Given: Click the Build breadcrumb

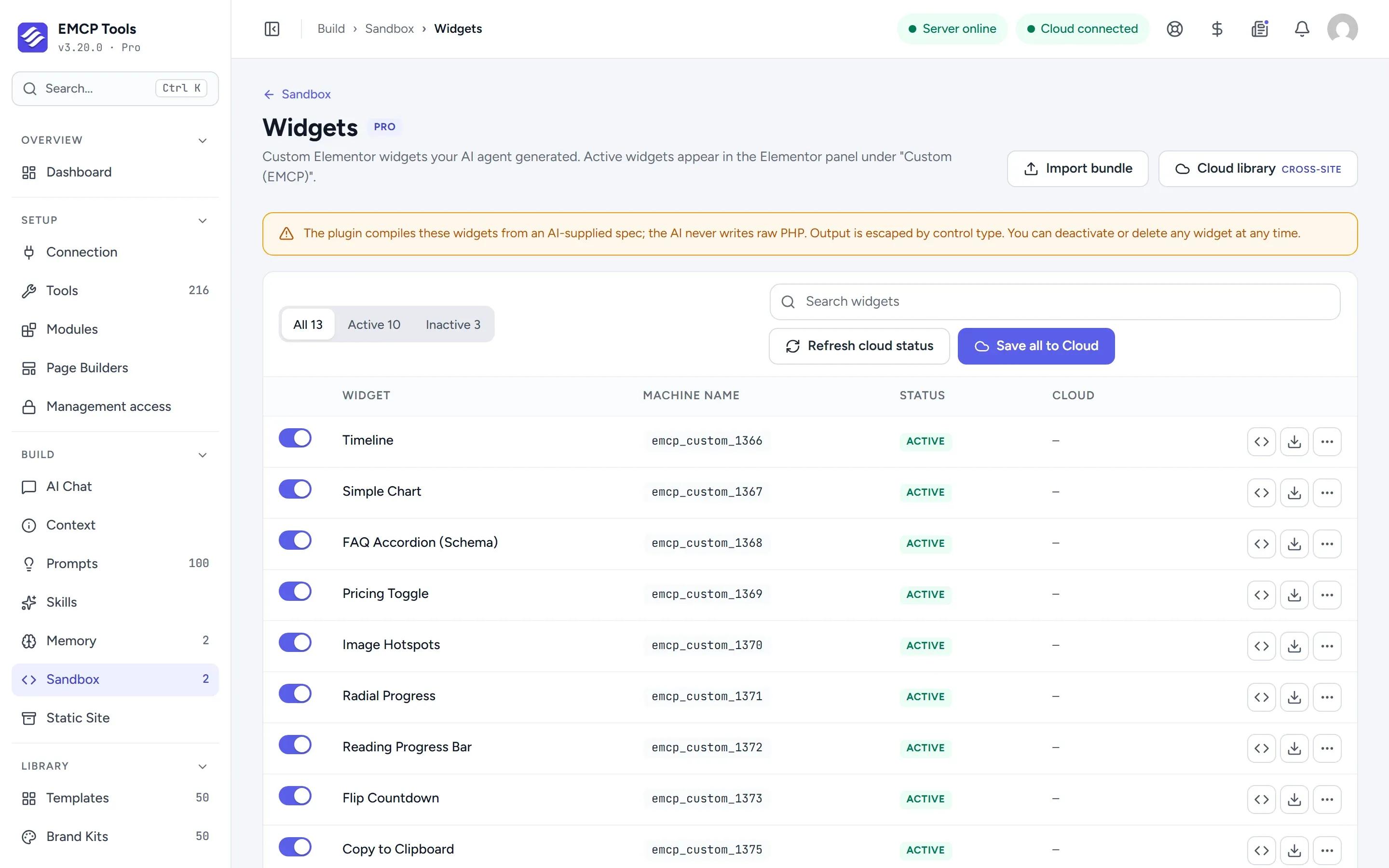Looking at the screenshot, I should [x=331, y=29].
